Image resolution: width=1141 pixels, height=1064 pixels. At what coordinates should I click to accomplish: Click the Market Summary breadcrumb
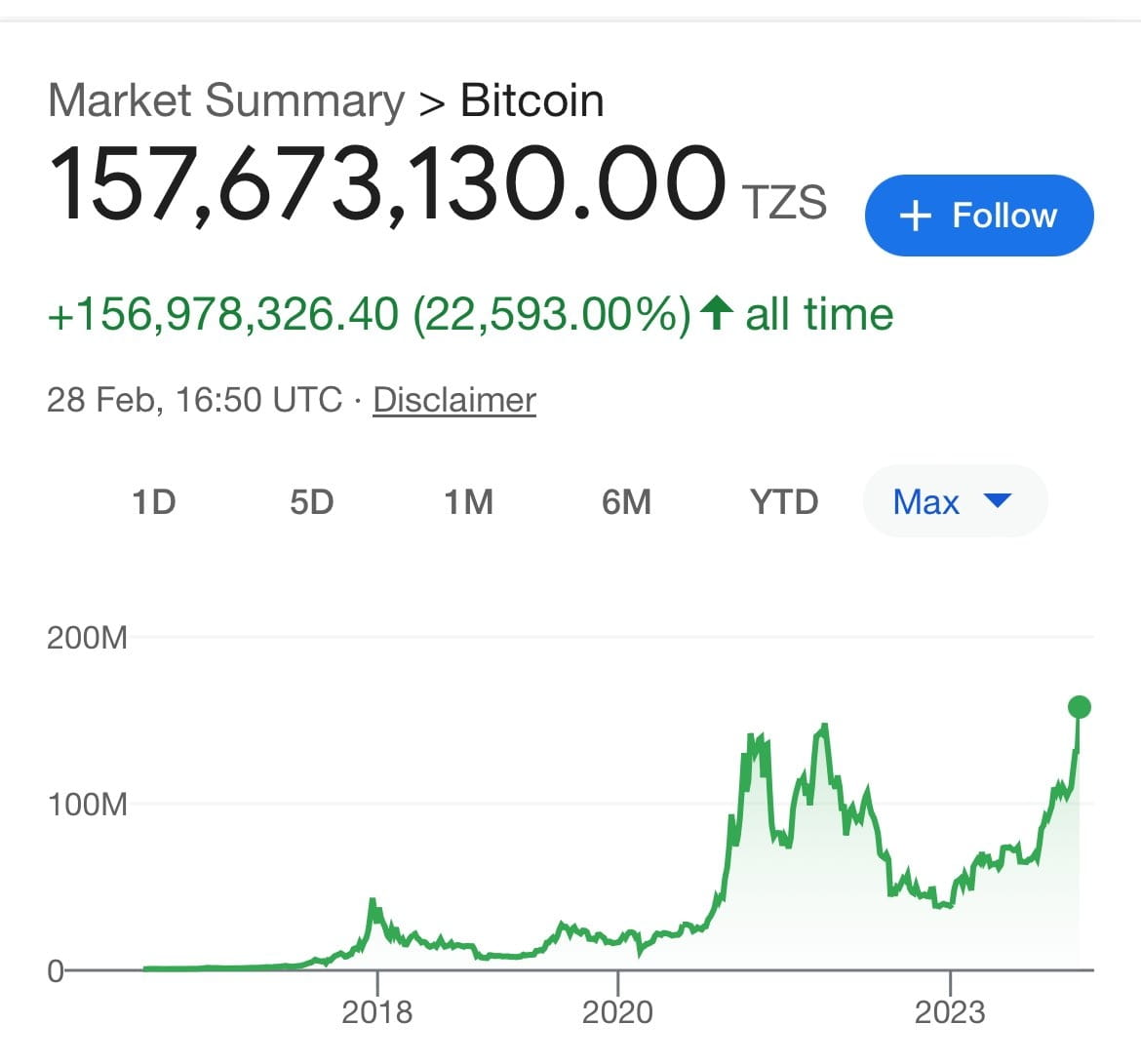[228, 99]
